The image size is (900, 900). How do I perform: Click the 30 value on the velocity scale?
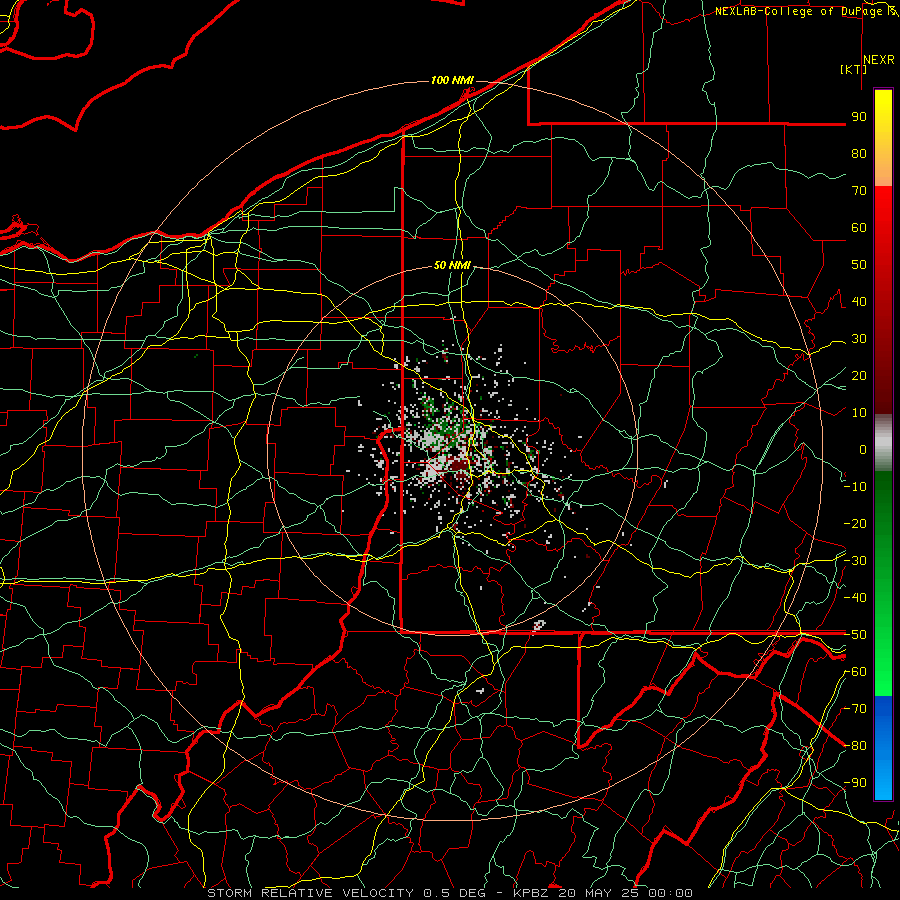coord(859,339)
